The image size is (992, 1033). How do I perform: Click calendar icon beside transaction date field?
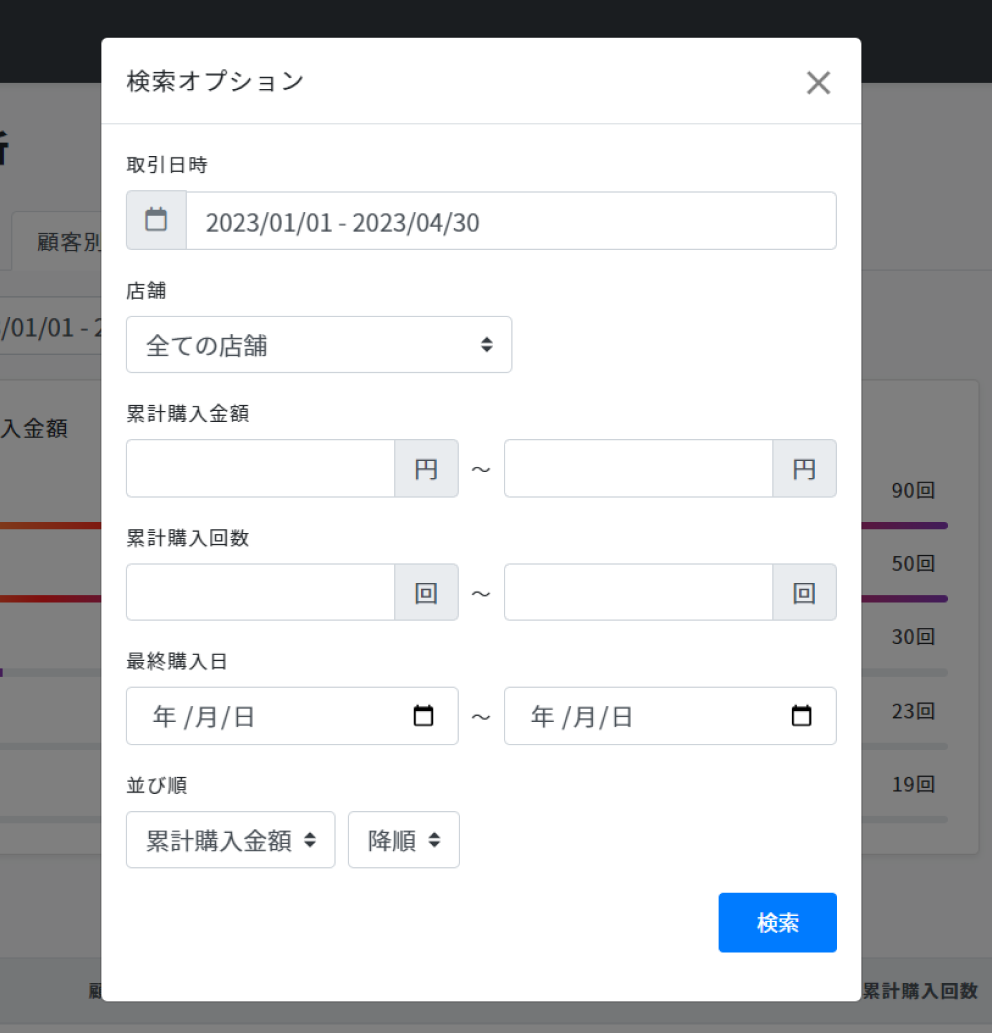[156, 220]
